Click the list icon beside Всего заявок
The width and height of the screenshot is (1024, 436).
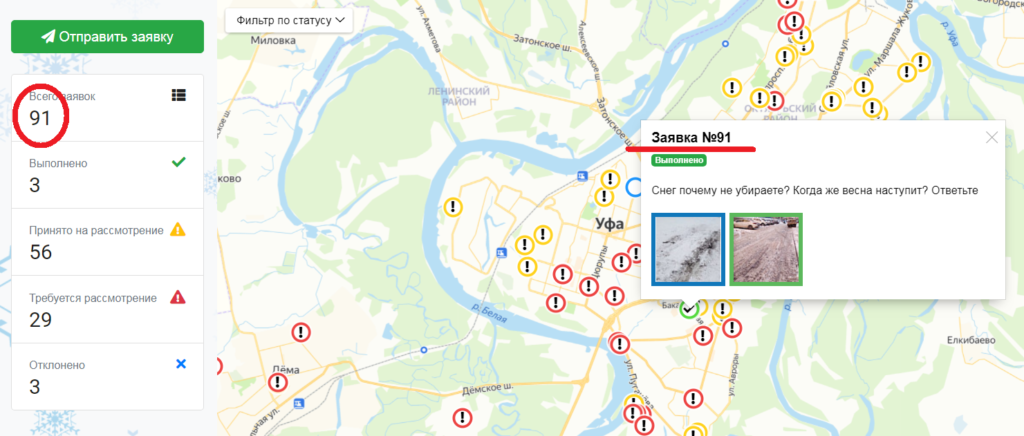pyautogui.click(x=179, y=95)
